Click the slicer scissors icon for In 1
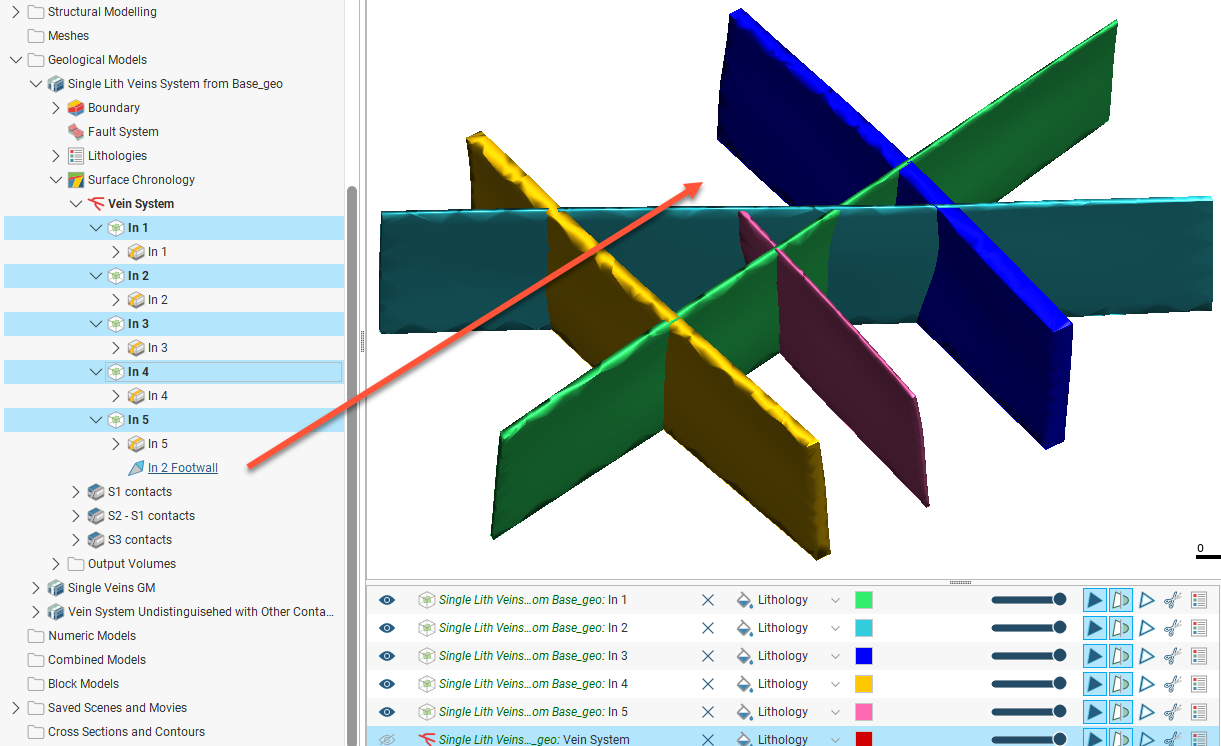1221x746 pixels. (x=1173, y=600)
